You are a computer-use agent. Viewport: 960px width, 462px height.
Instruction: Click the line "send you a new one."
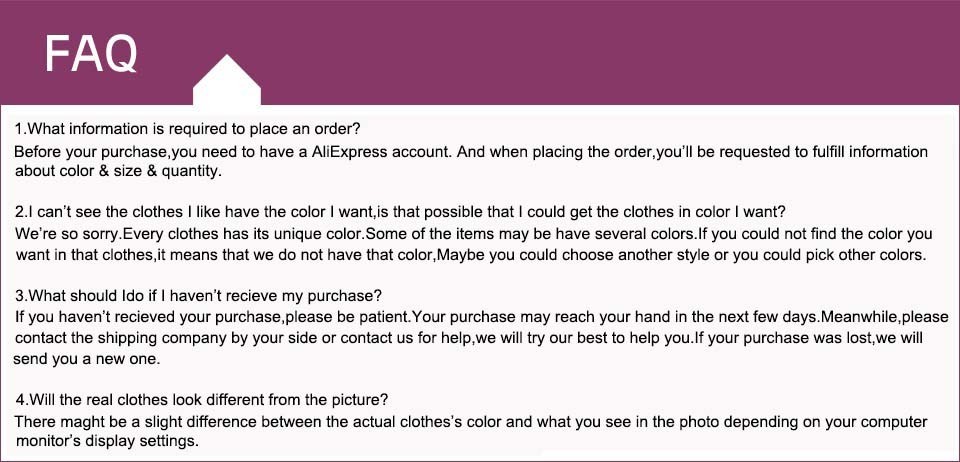tap(88, 358)
